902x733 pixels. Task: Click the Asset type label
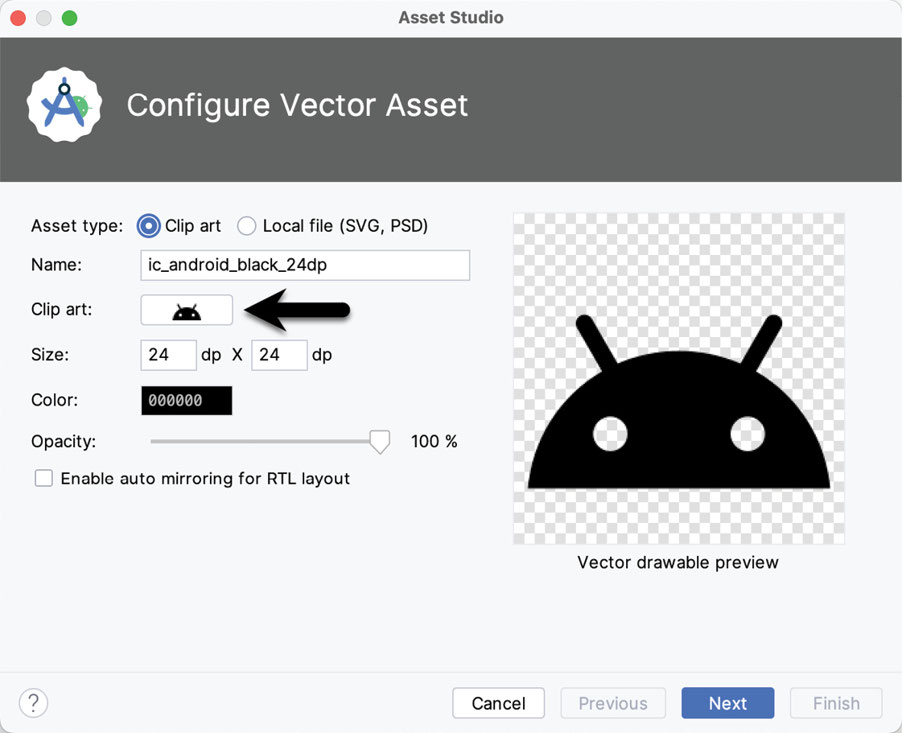(77, 226)
